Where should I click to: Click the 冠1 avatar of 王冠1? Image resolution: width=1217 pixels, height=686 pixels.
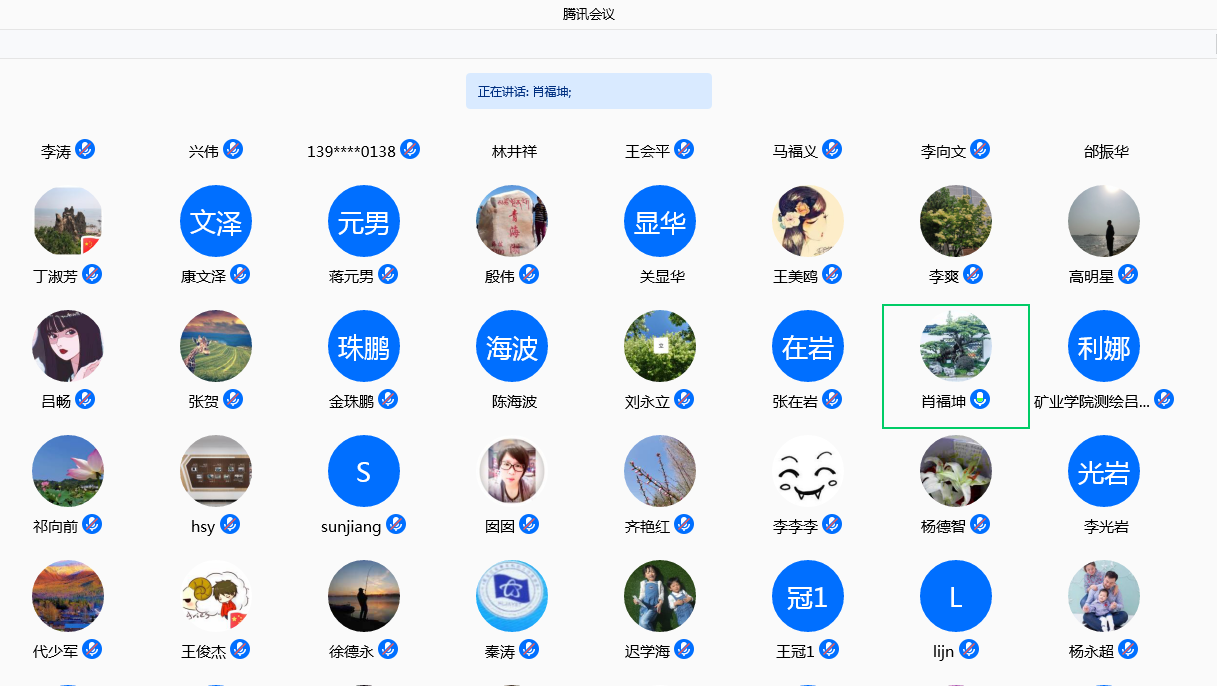[808, 596]
